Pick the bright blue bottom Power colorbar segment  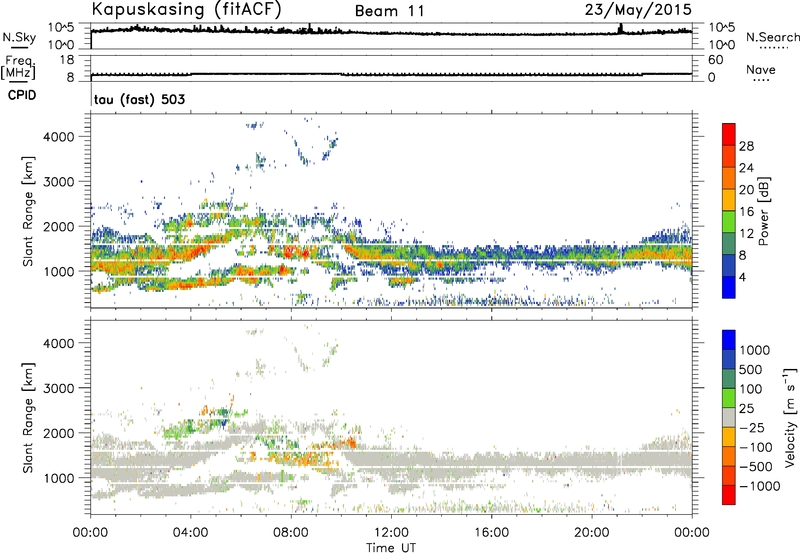(729, 287)
